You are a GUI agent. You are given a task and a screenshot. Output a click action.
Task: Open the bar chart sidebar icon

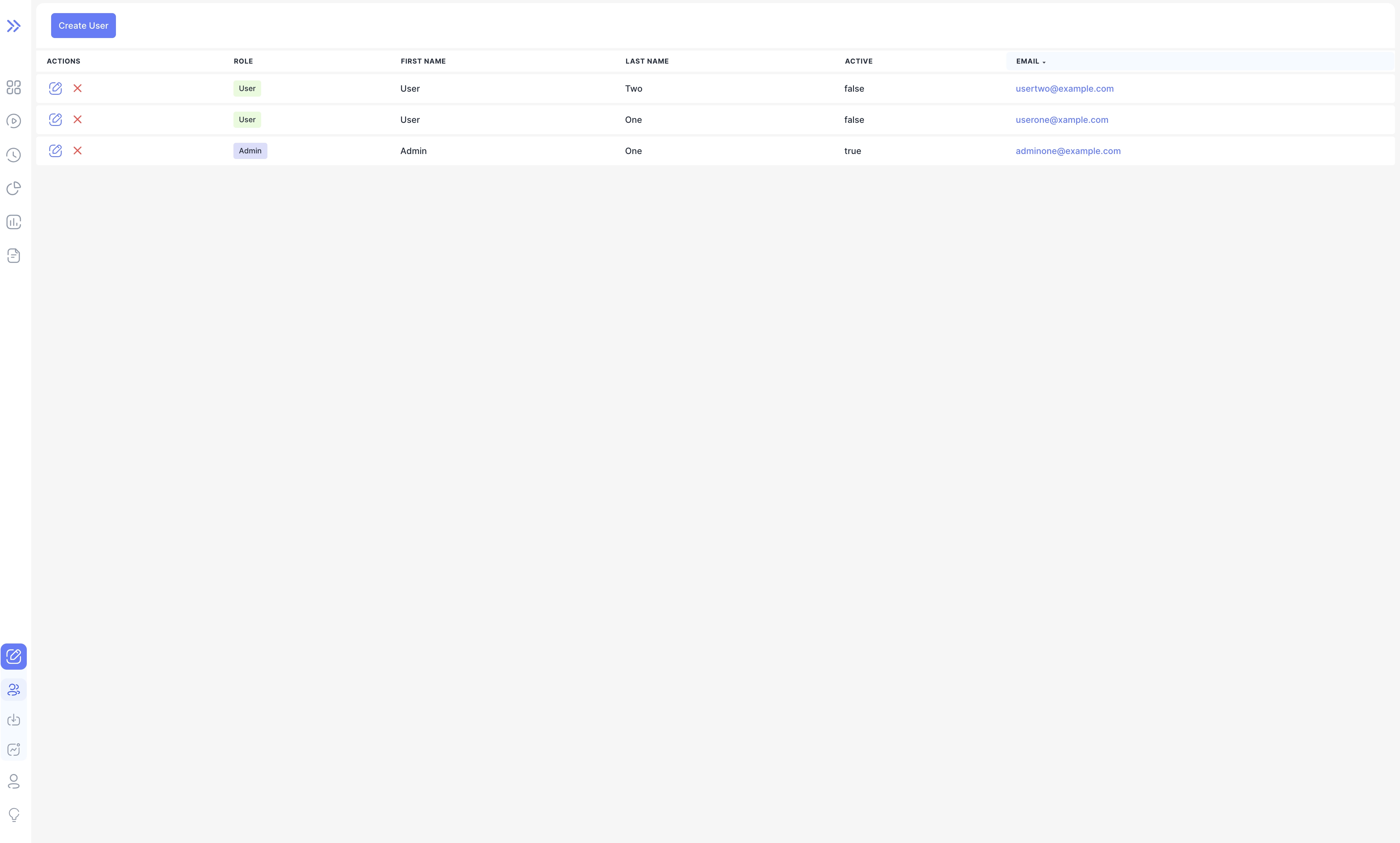point(14,222)
